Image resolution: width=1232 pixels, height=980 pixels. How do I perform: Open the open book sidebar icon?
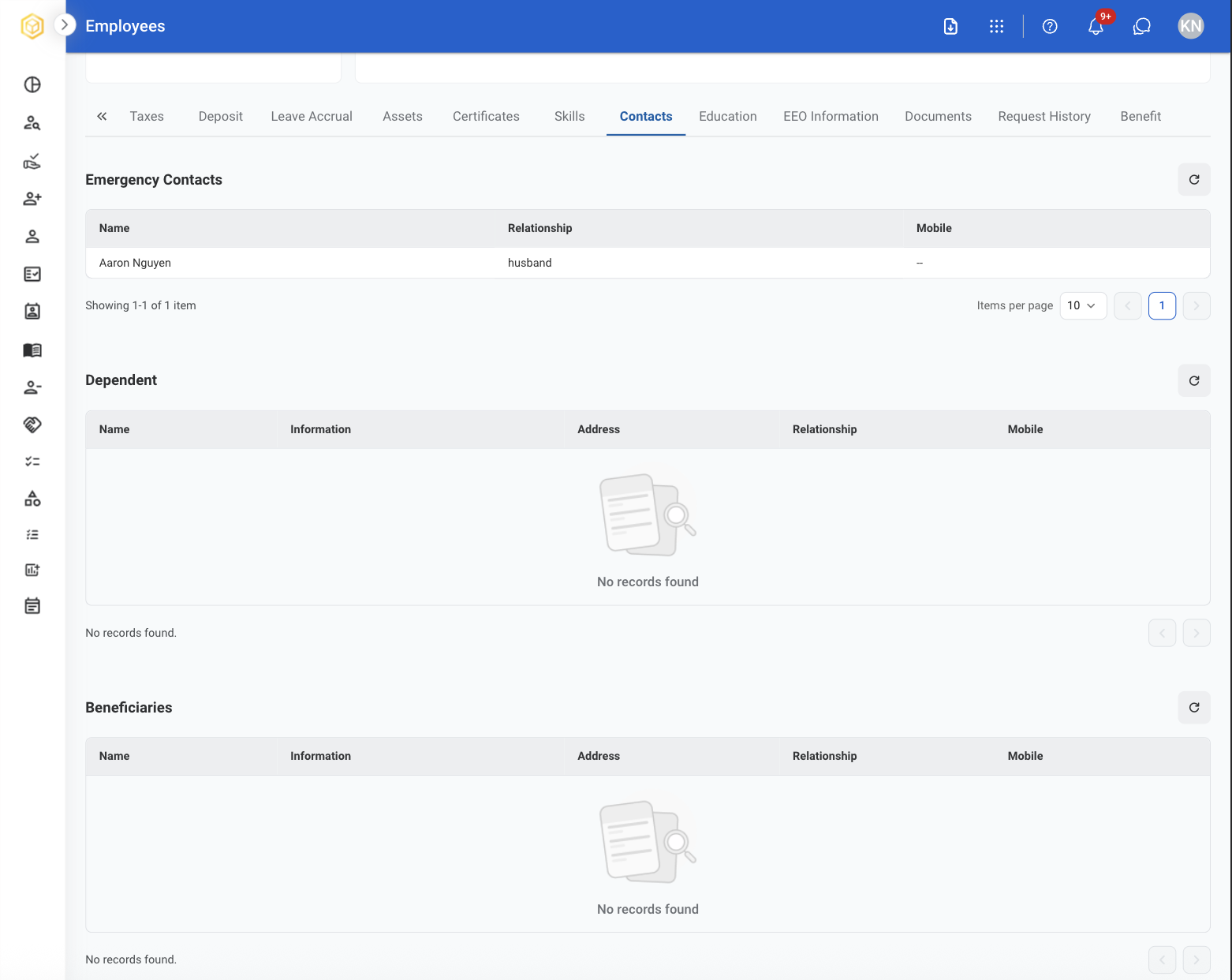tap(32, 350)
